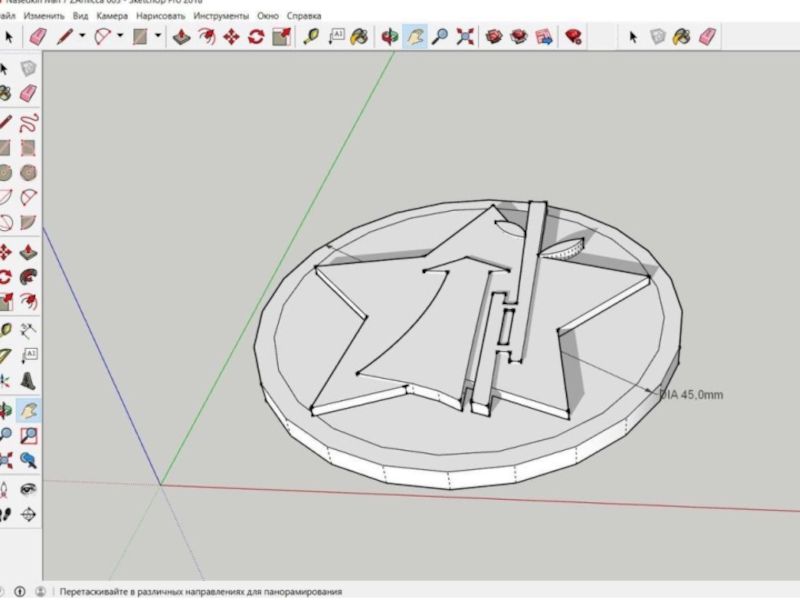Select the Tape Measure tool
800x600 pixels.
click(311, 37)
